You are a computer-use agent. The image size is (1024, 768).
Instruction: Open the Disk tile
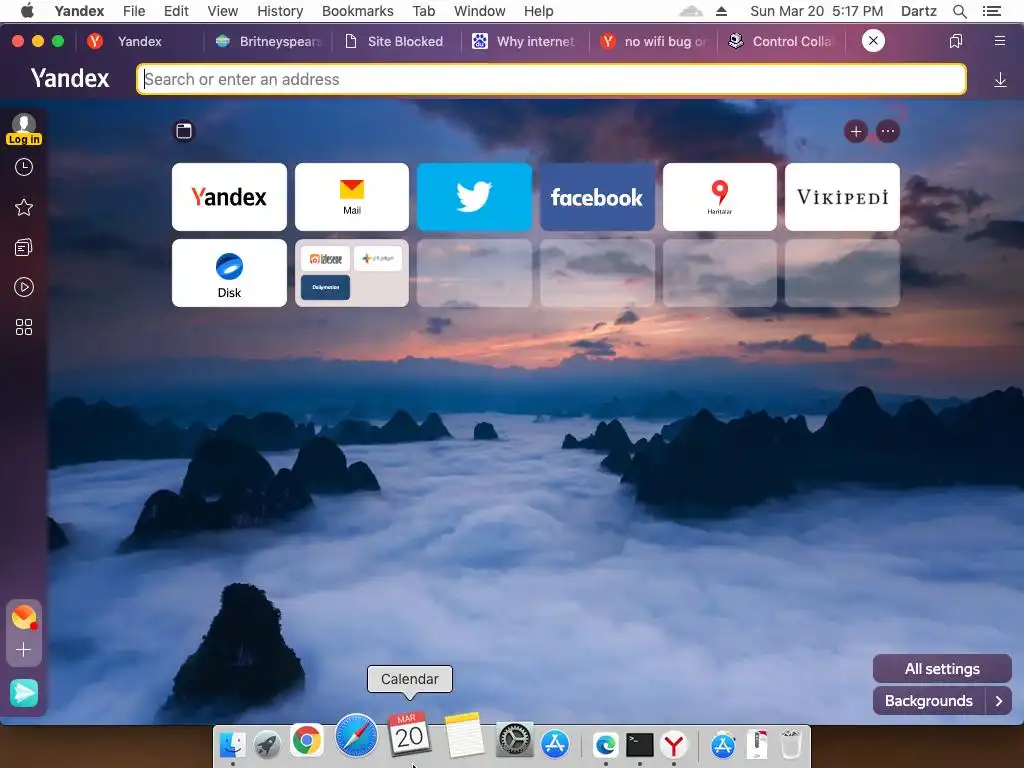click(229, 273)
